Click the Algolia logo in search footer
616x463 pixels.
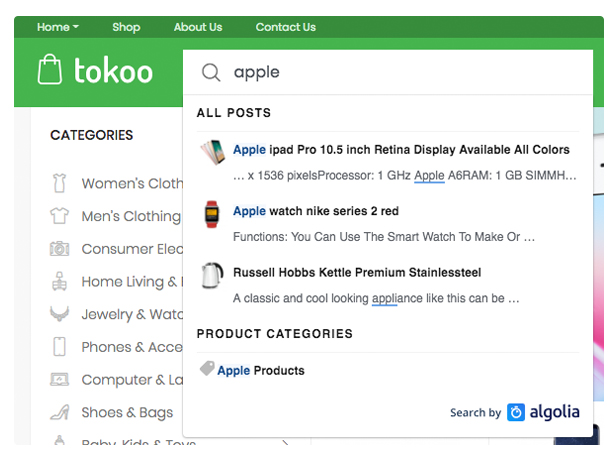[x=542, y=412]
